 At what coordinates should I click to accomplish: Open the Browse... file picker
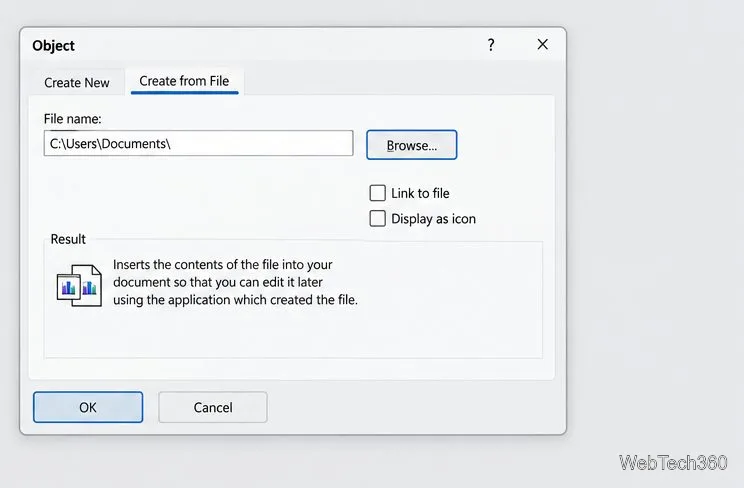(x=411, y=145)
